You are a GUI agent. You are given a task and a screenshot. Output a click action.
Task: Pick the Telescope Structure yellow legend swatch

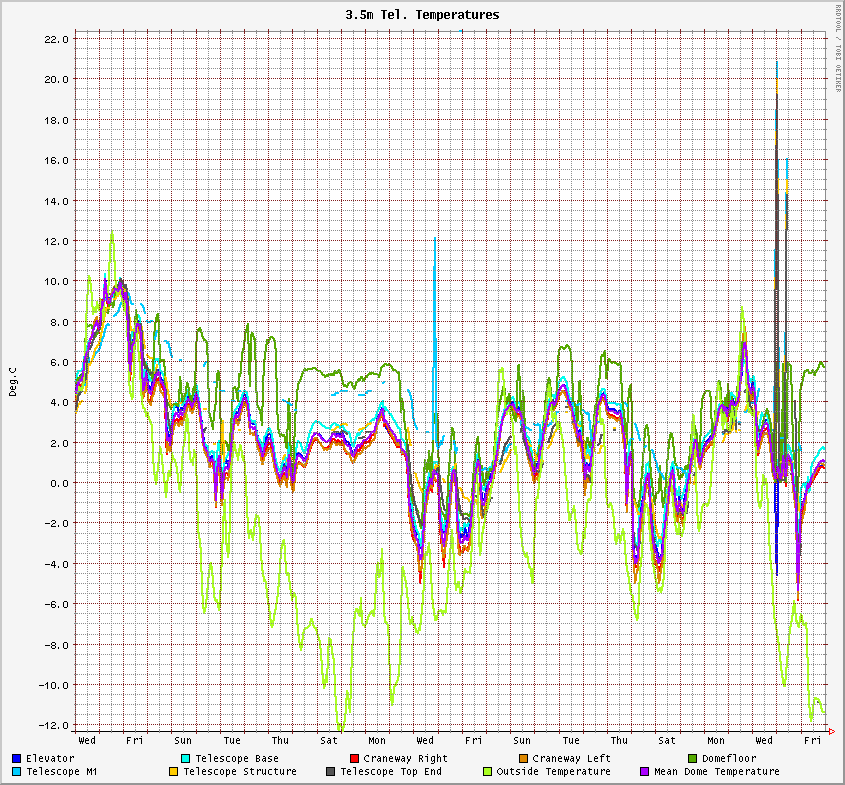pos(173,772)
